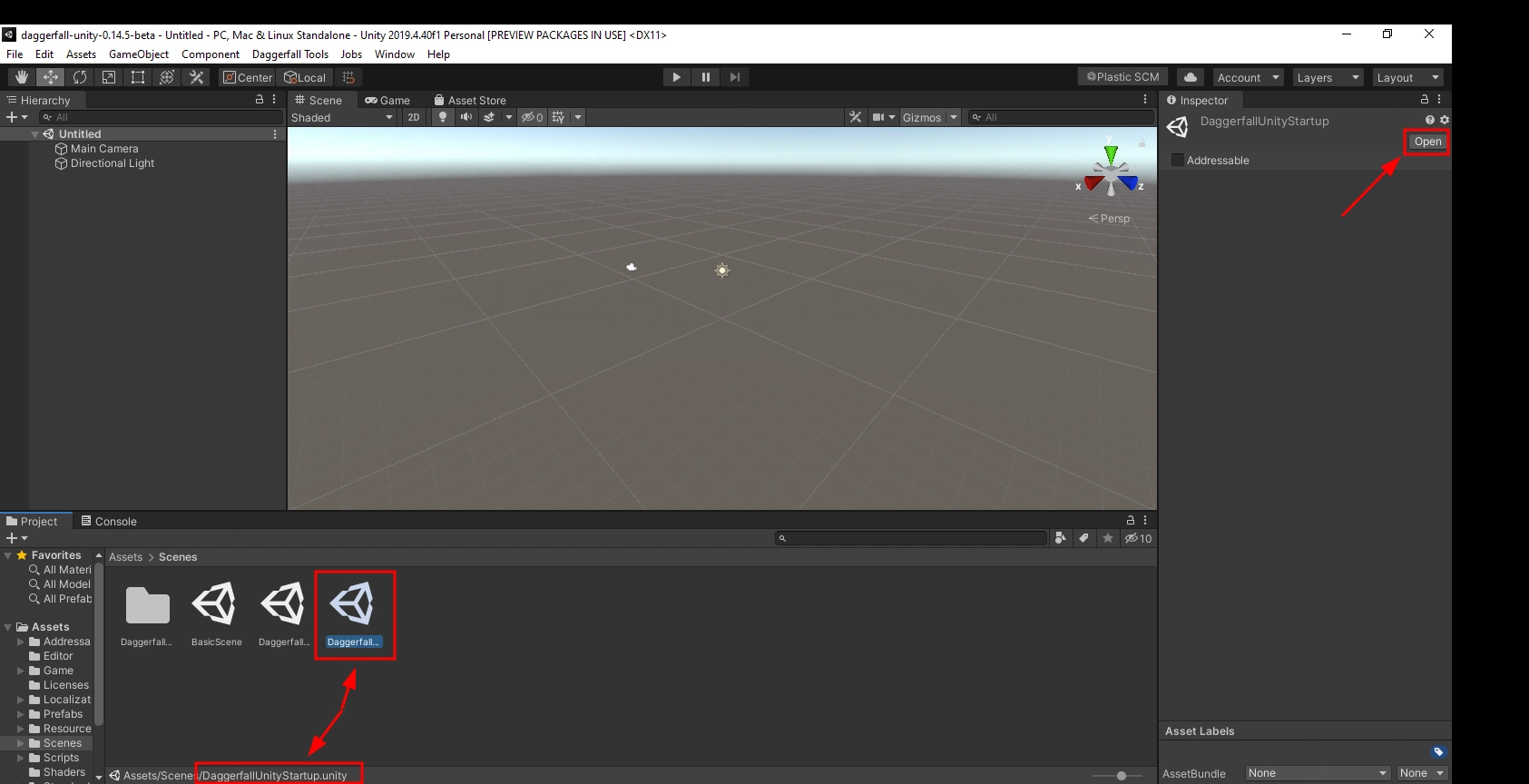
Task: Select the Move tool
Action: click(x=51, y=77)
